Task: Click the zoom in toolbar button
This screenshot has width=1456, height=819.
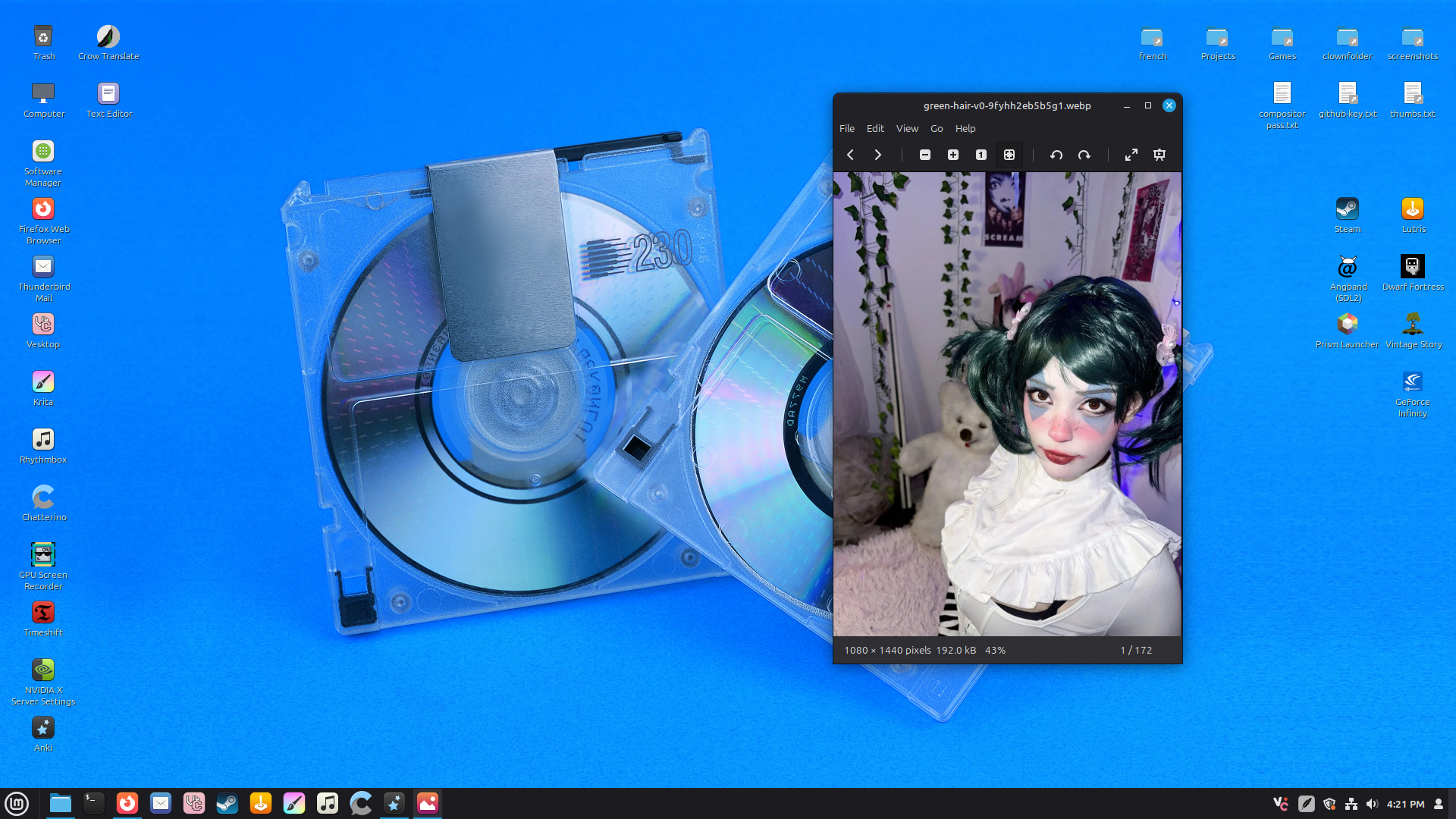Action: pyautogui.click(x=953, y=155)
